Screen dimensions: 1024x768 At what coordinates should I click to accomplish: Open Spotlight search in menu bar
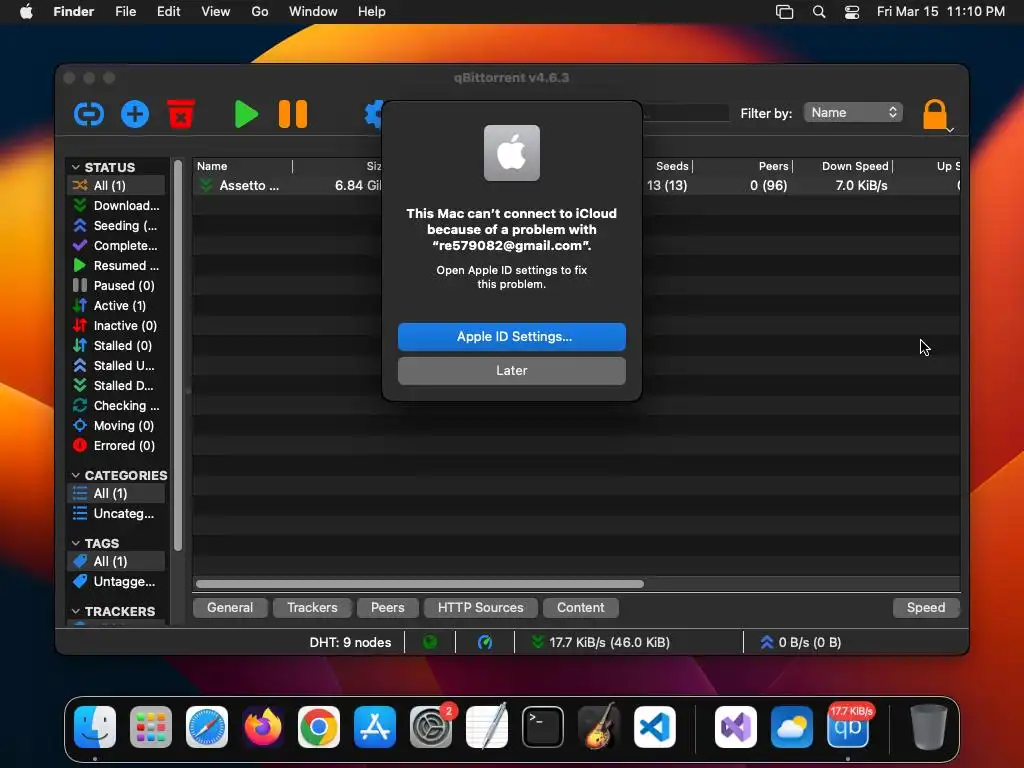pos(819,12)
